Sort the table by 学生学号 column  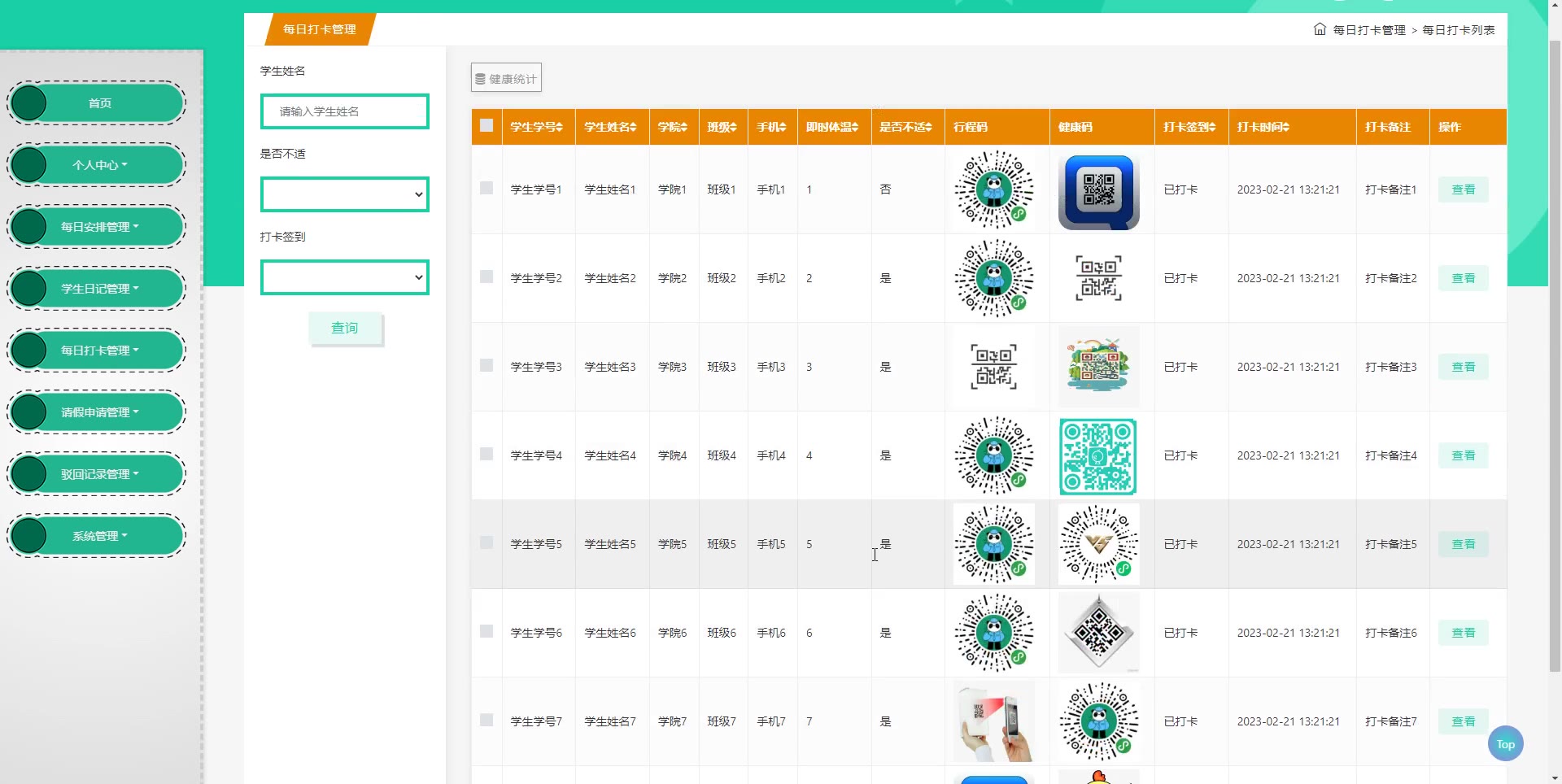537,127
